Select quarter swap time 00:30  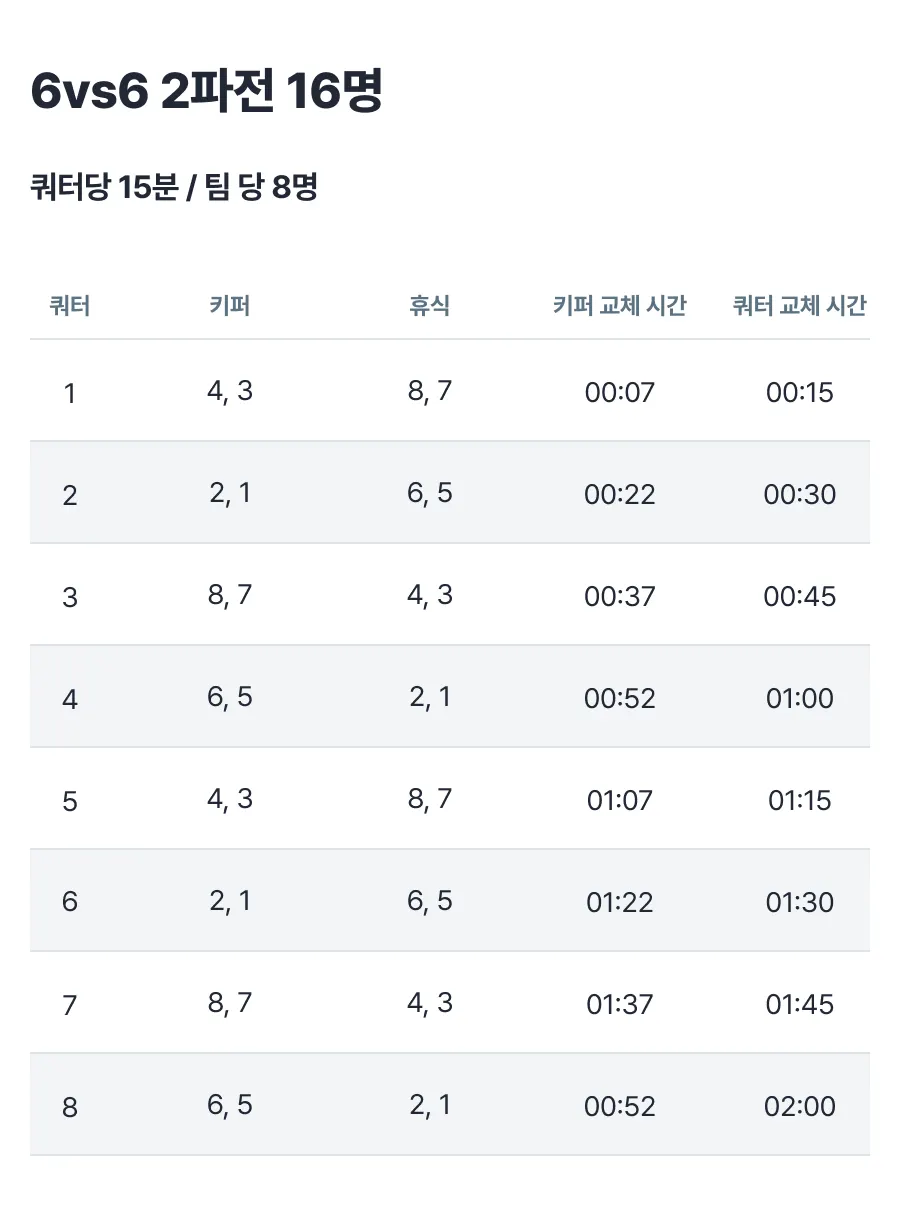point(800,495)
